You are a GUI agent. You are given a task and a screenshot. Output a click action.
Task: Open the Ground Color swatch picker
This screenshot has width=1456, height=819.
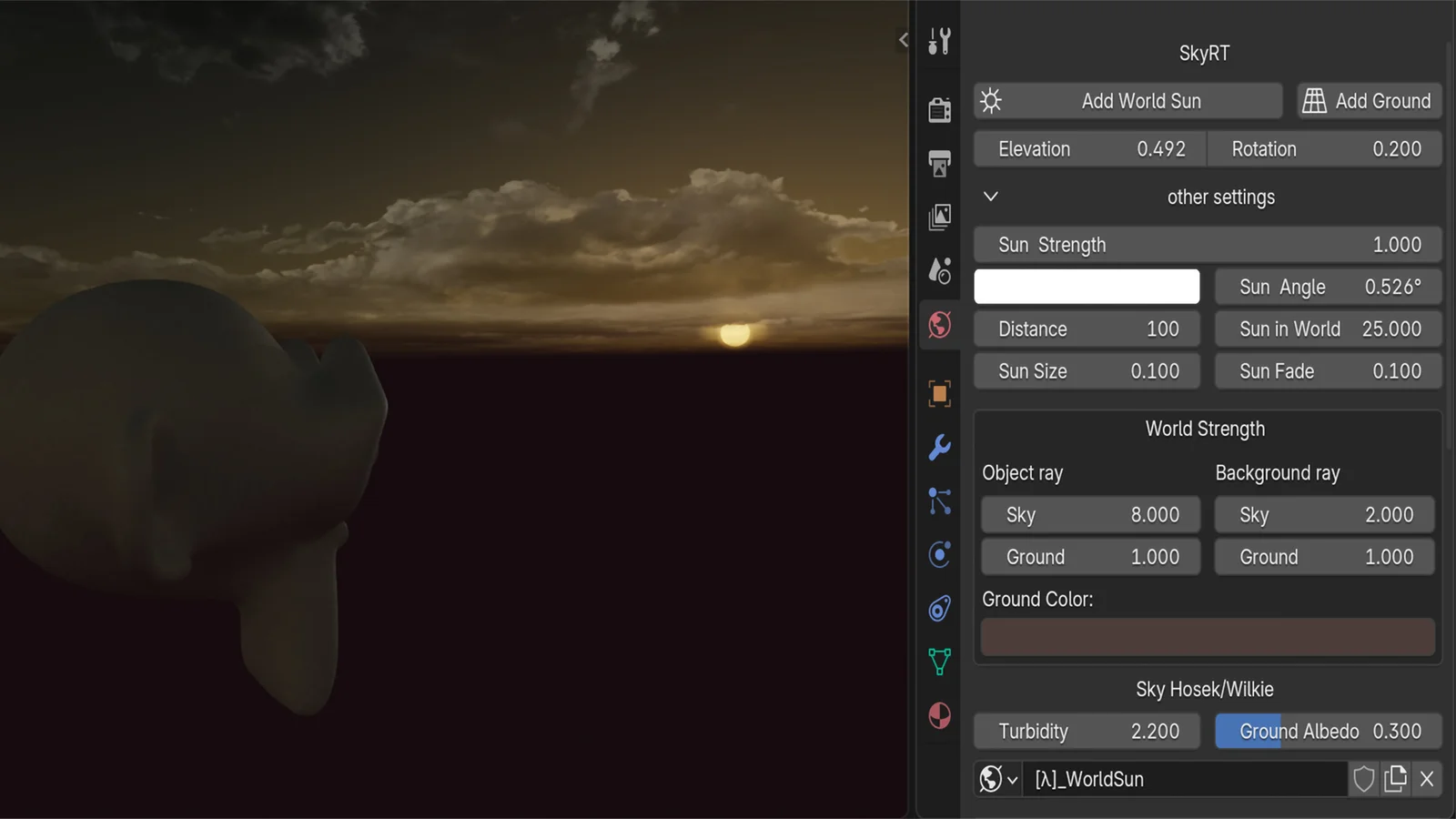tap(1207, 636)
